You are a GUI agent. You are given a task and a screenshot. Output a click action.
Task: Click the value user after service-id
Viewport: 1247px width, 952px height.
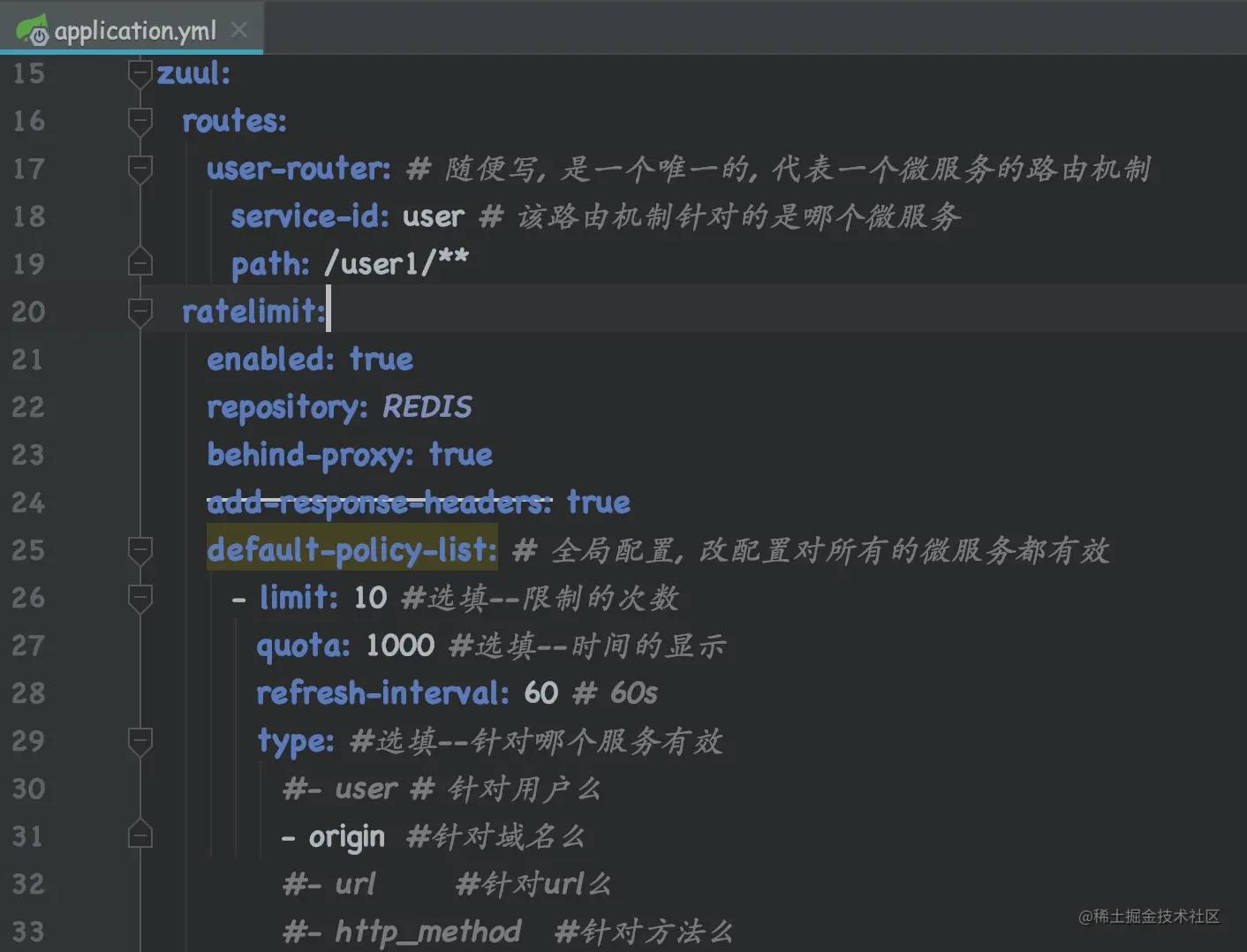[x=434, y=217]
